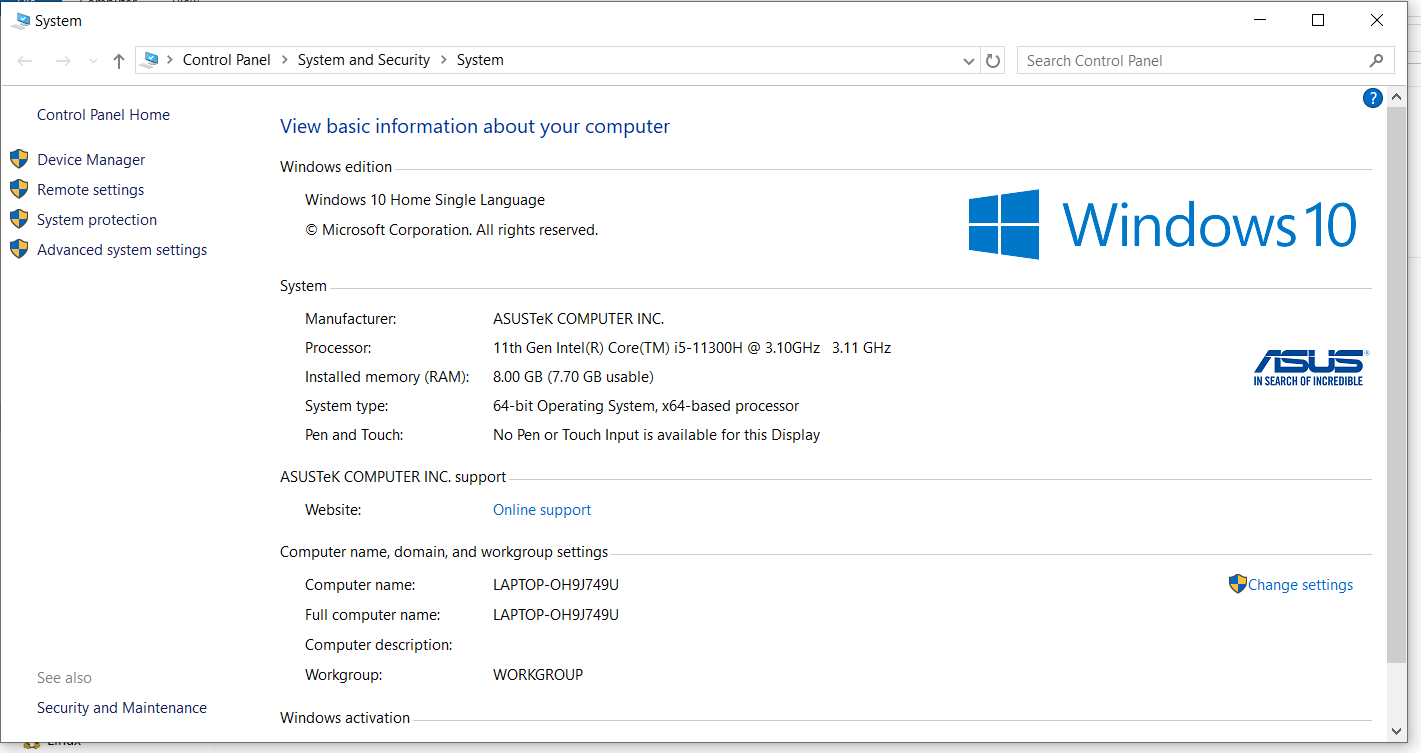Screen dimensions: 1421x753
Task: Open the address bar history dropdown
Action: pos(968,61)
